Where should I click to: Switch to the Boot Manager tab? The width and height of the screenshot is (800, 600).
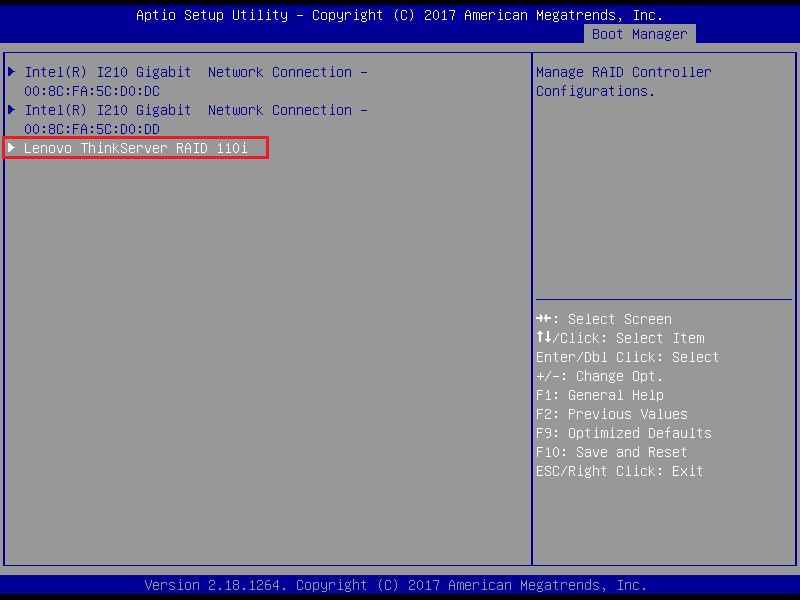tap(639, 34)
